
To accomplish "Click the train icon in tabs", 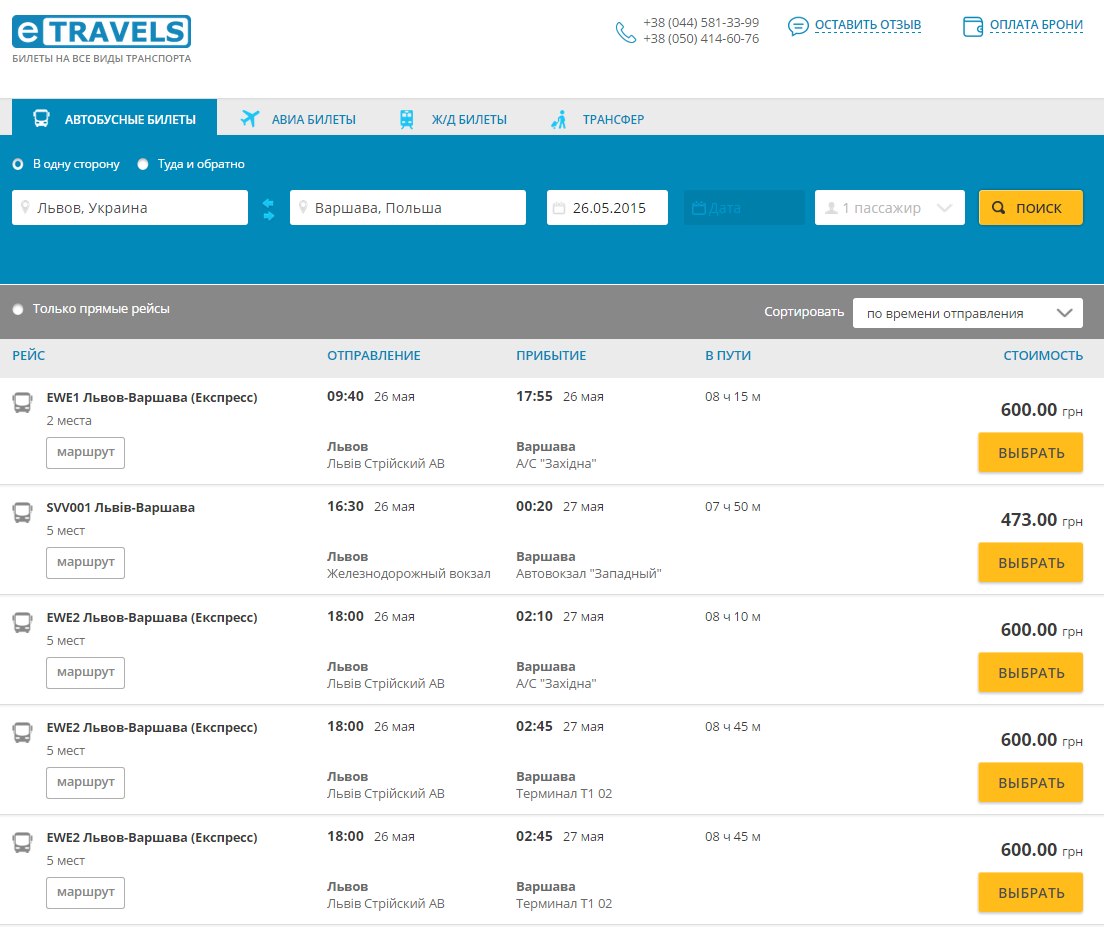I will click(406, 119).
